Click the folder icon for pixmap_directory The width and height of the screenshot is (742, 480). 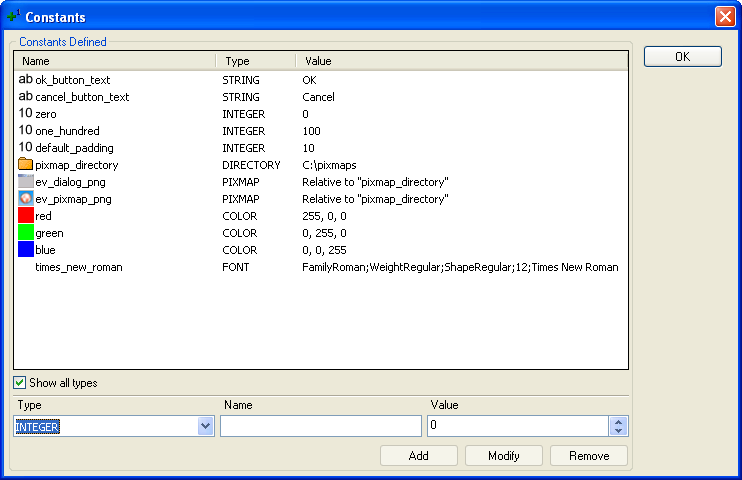[26, 165]
